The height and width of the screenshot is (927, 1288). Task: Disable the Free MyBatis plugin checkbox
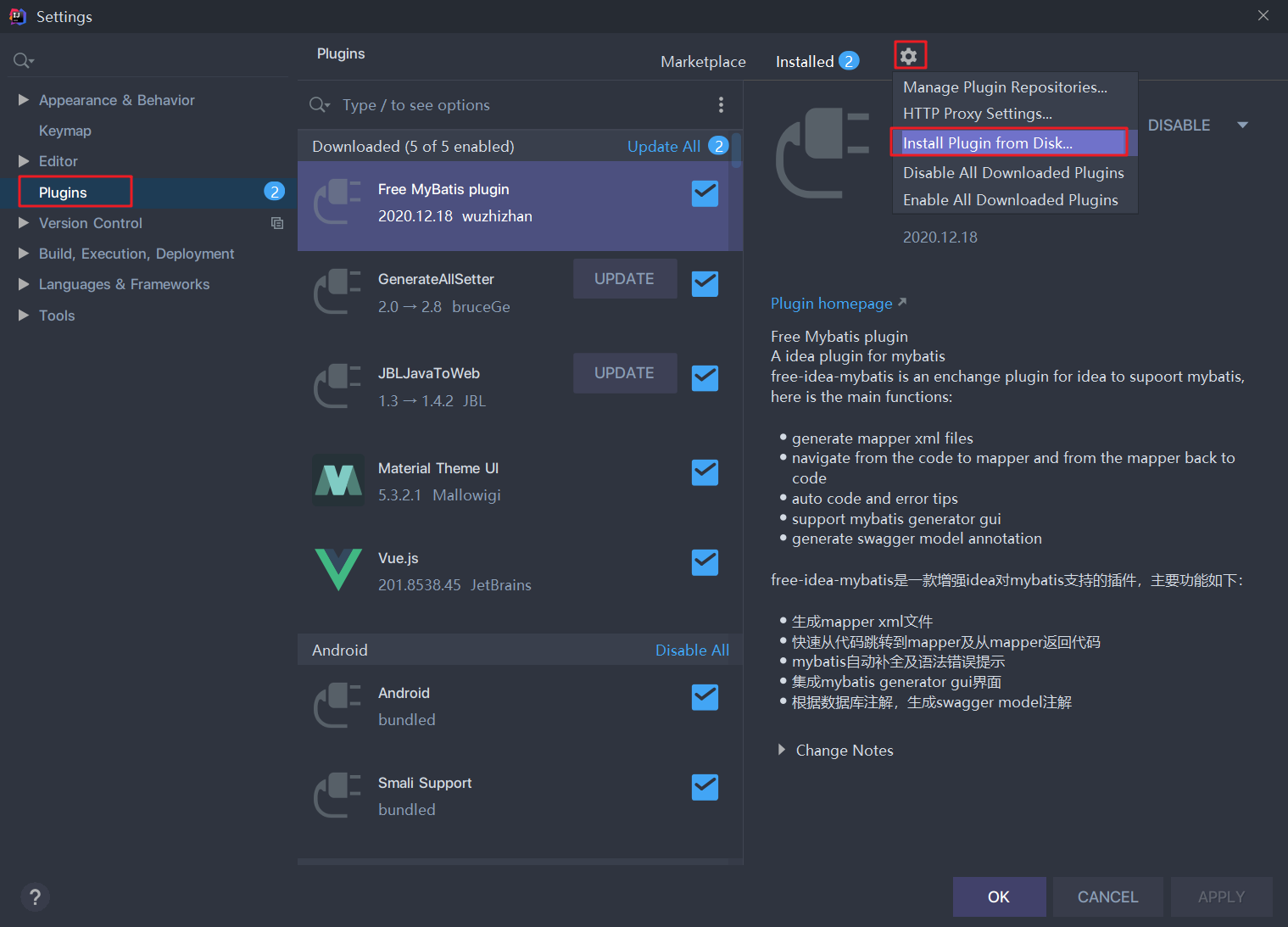click(705, 193)
